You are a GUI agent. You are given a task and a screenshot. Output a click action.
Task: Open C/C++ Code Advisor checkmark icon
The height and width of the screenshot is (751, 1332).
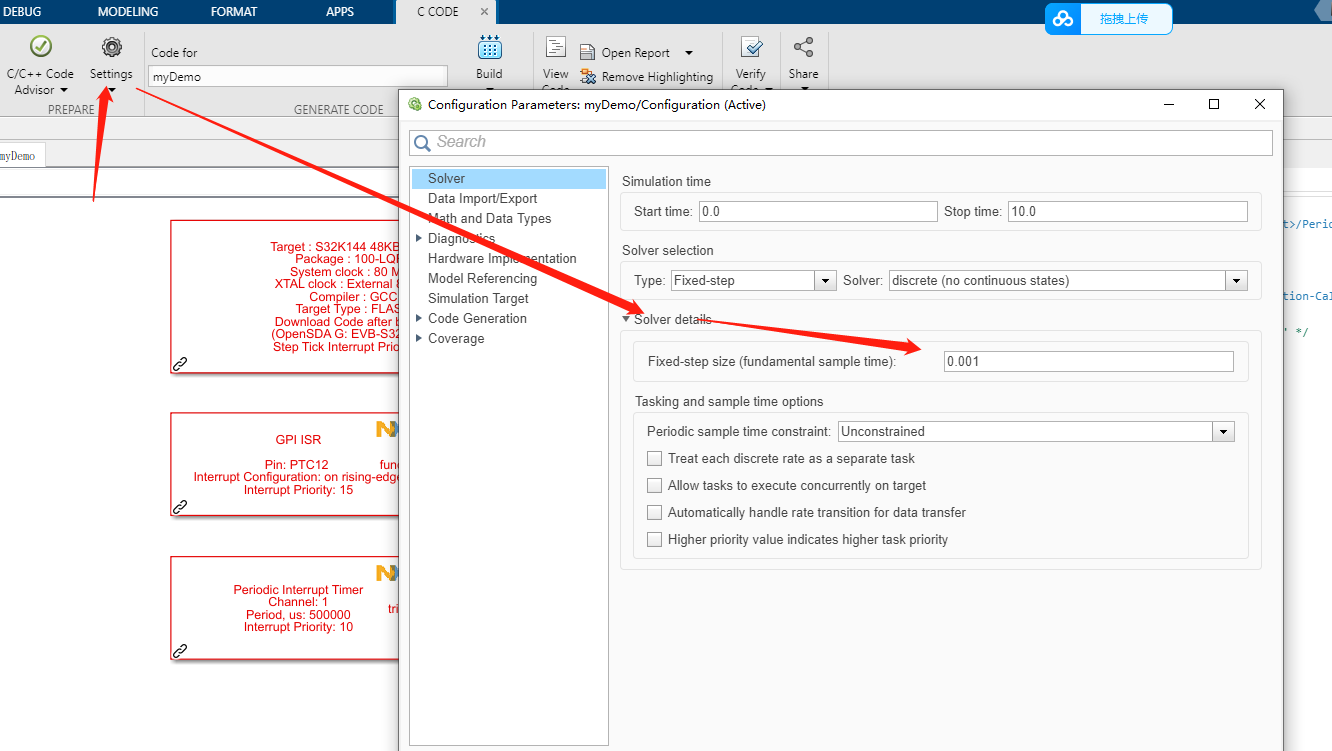[x=40, y=46]
